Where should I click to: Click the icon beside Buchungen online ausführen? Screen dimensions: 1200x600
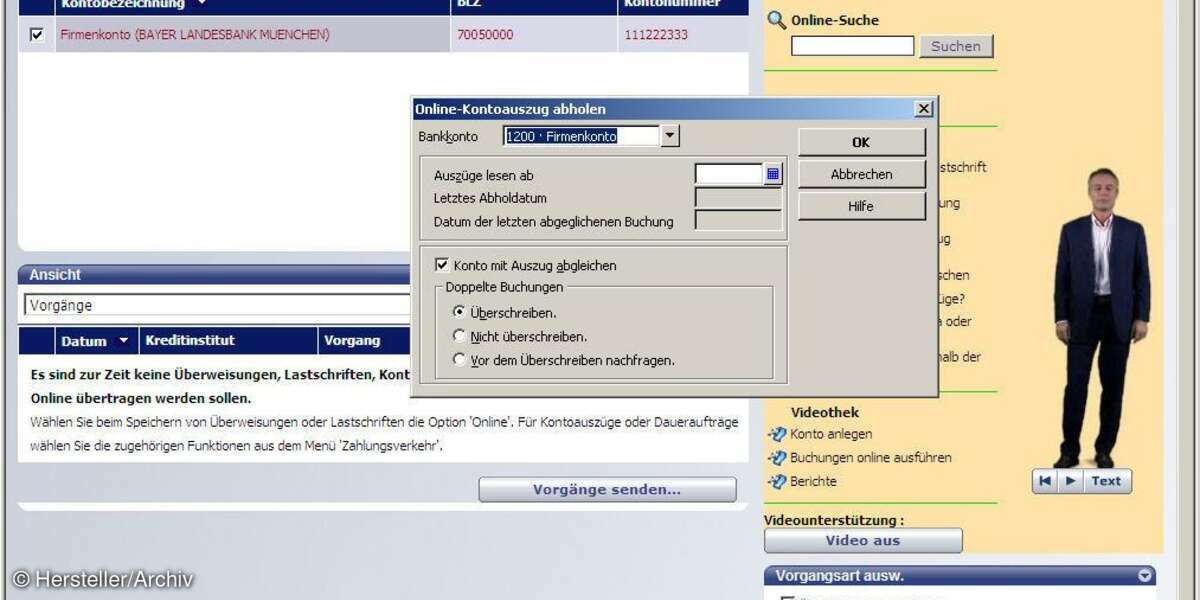pyautogui.click(x=777, y=458)
